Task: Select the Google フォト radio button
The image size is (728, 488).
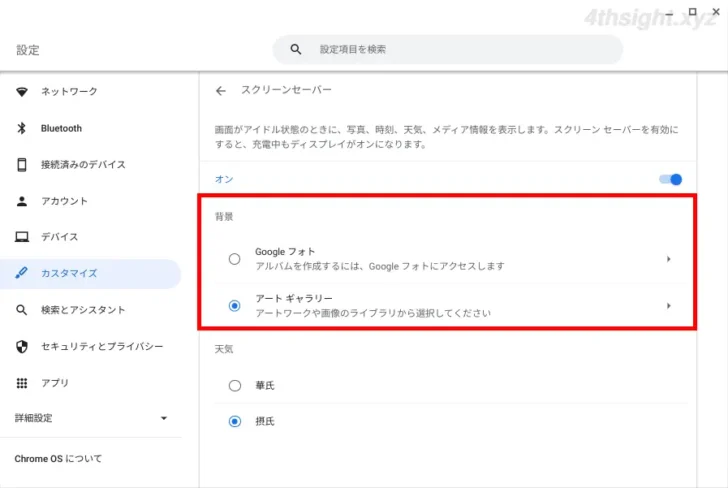Action: coord(234,259)
